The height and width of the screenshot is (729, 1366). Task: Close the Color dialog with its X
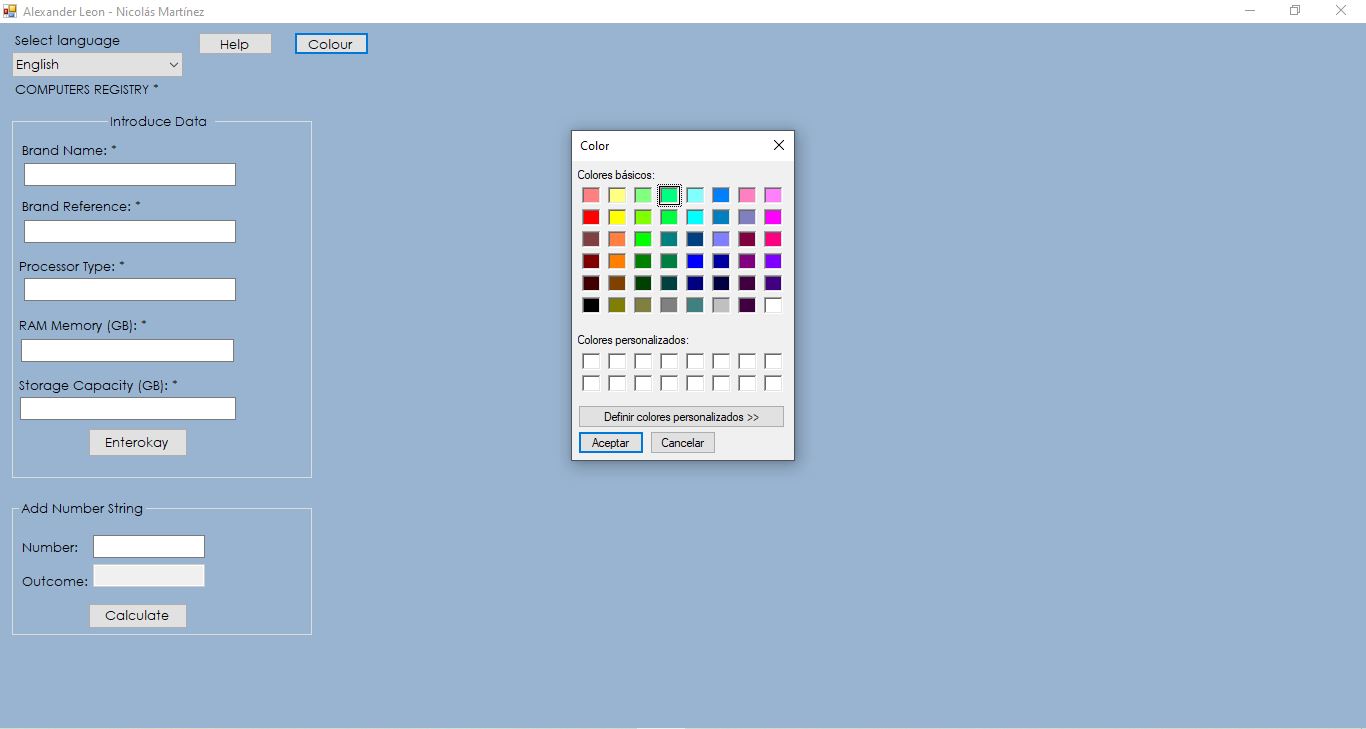coord(779,145)
